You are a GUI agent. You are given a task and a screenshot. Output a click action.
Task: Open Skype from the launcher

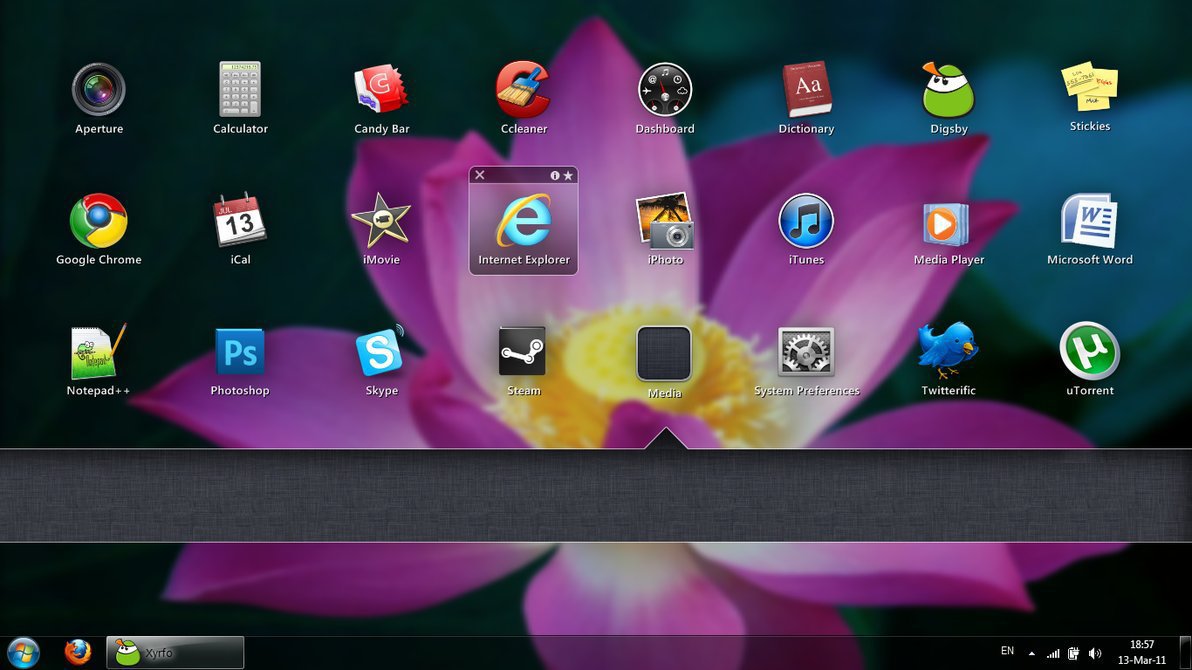381,351
